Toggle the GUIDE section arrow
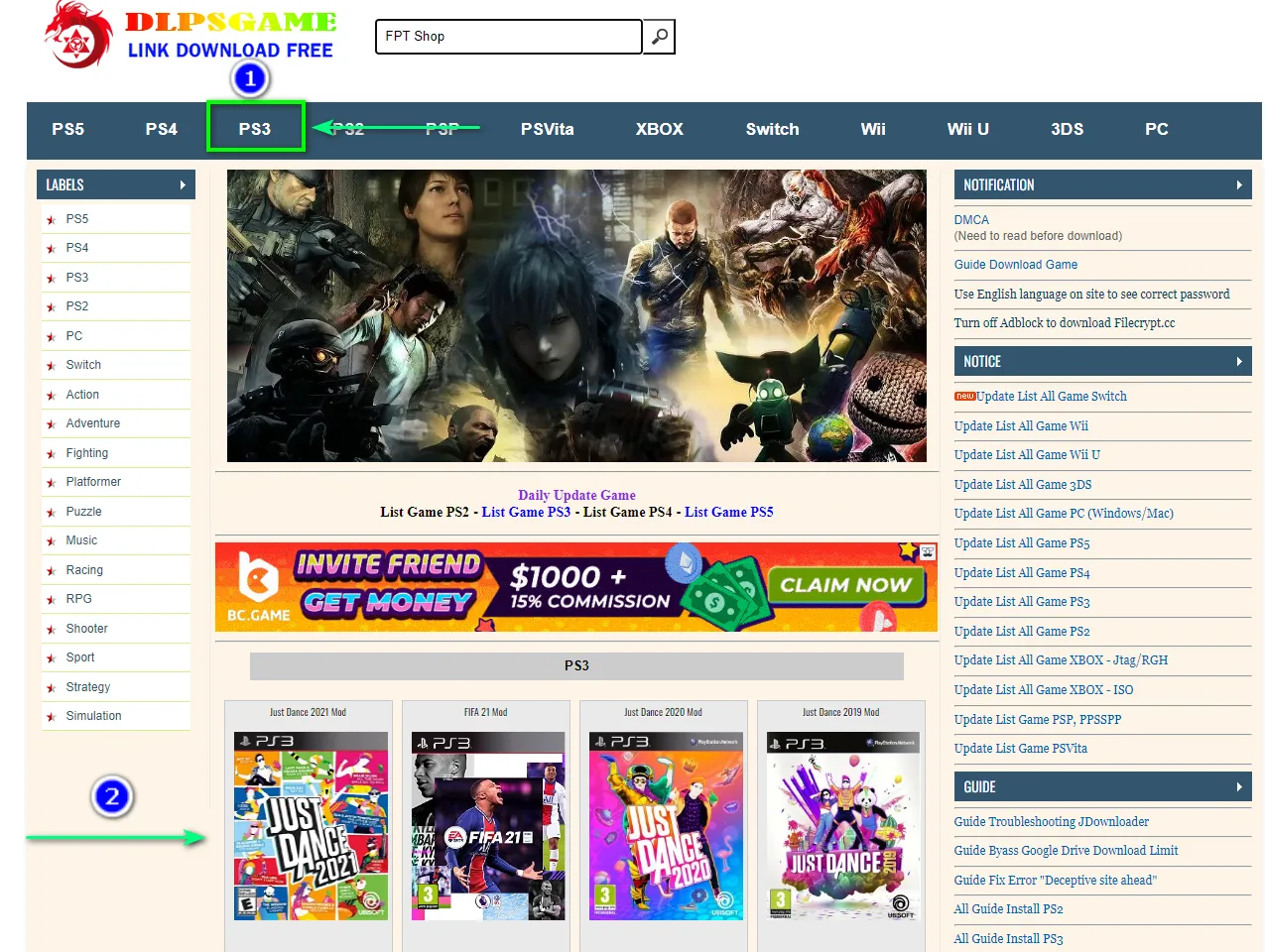 [x=1239, y=787]
